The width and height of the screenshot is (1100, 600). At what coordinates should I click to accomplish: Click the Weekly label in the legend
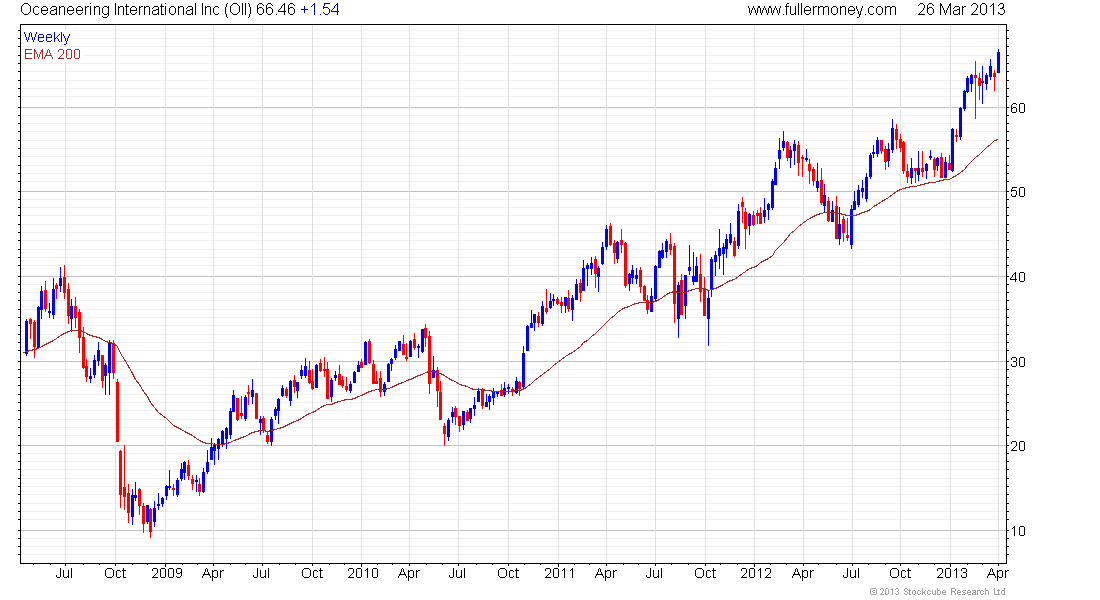click(47, 37)
